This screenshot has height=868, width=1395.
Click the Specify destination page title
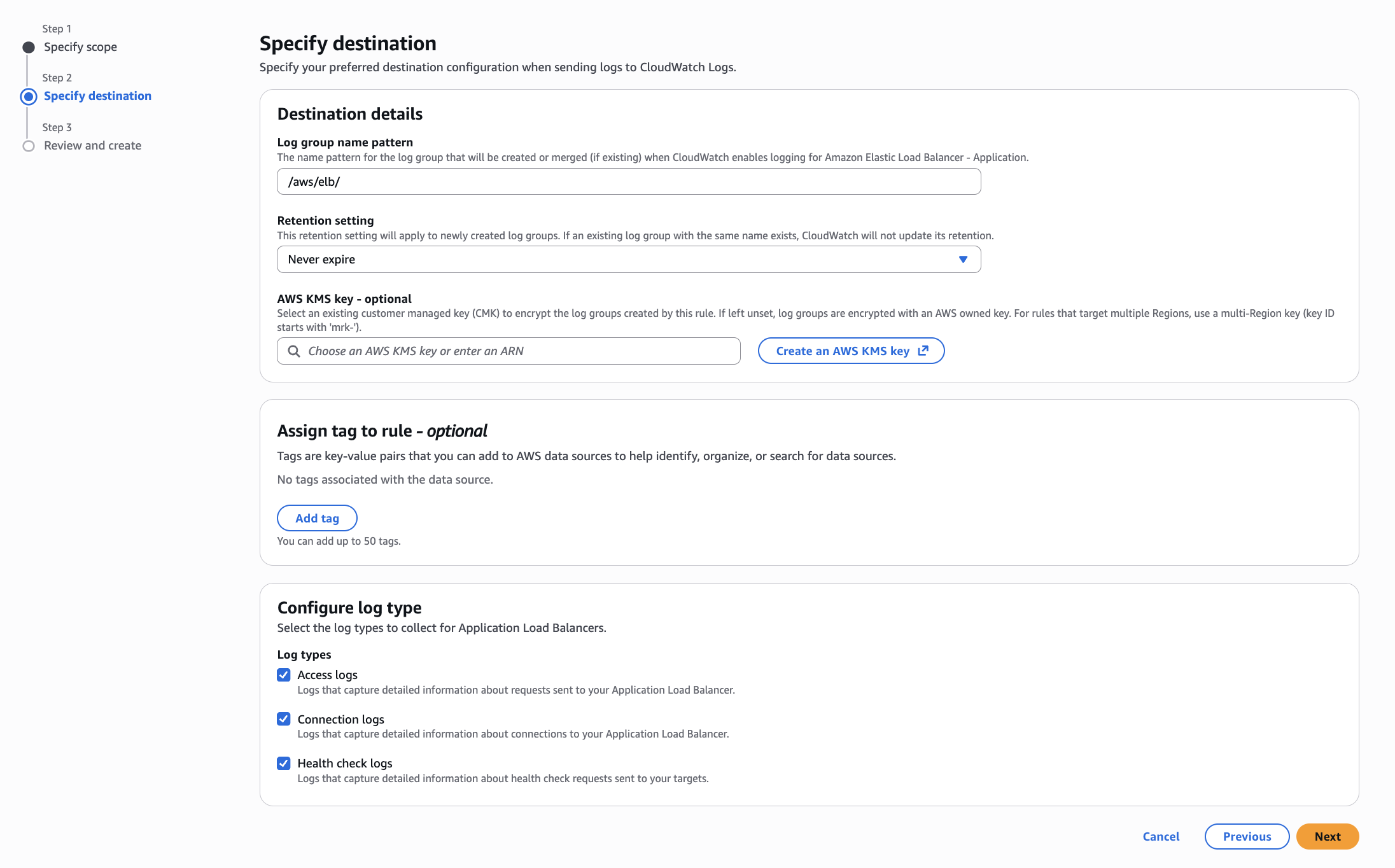(348, 43)
